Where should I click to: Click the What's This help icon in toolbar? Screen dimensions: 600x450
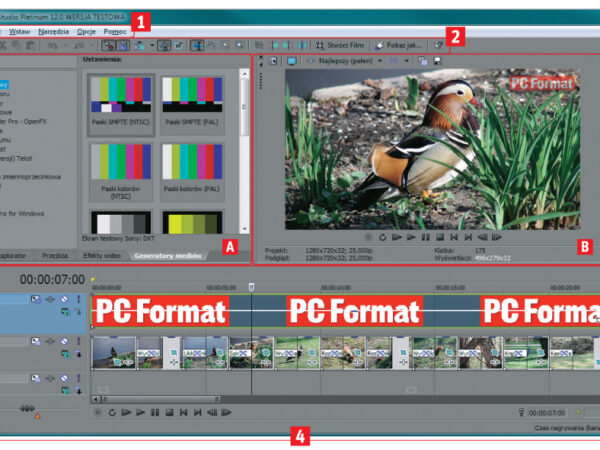point(439,45)
